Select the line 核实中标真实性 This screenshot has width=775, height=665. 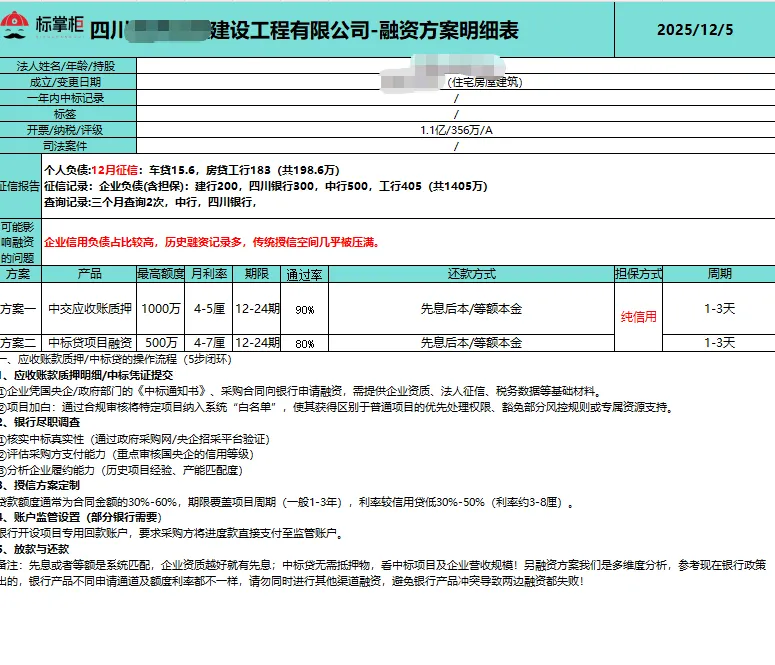[134, 439]
